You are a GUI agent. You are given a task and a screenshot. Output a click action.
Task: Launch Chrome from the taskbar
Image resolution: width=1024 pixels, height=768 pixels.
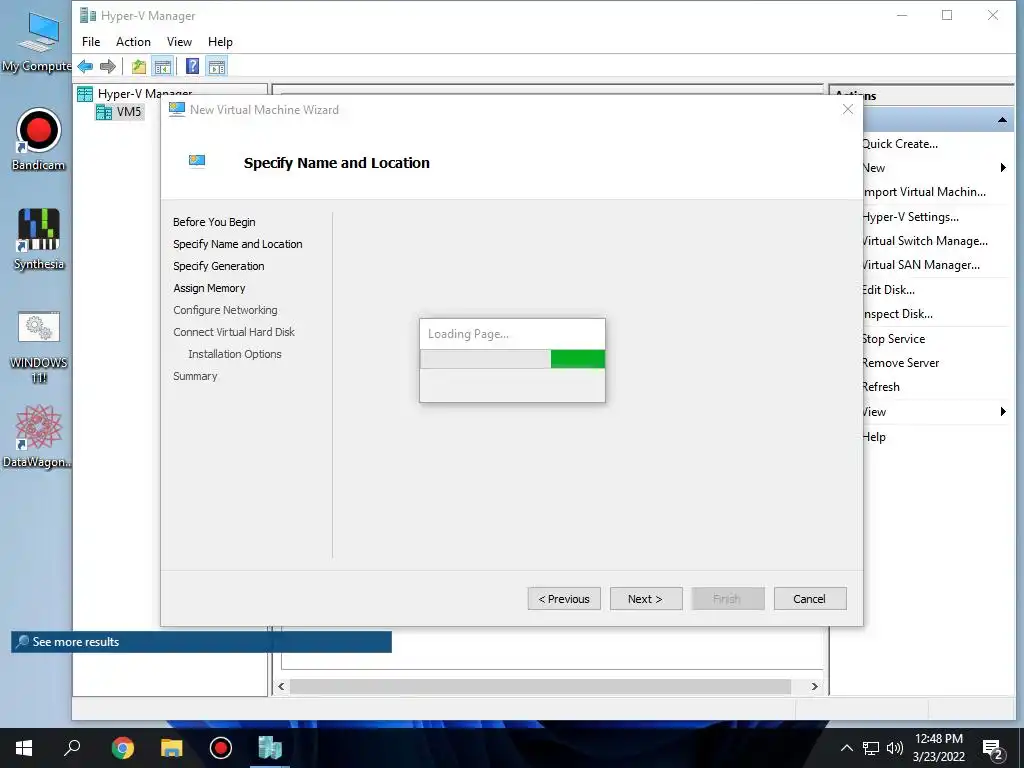(x=122, y=748)
